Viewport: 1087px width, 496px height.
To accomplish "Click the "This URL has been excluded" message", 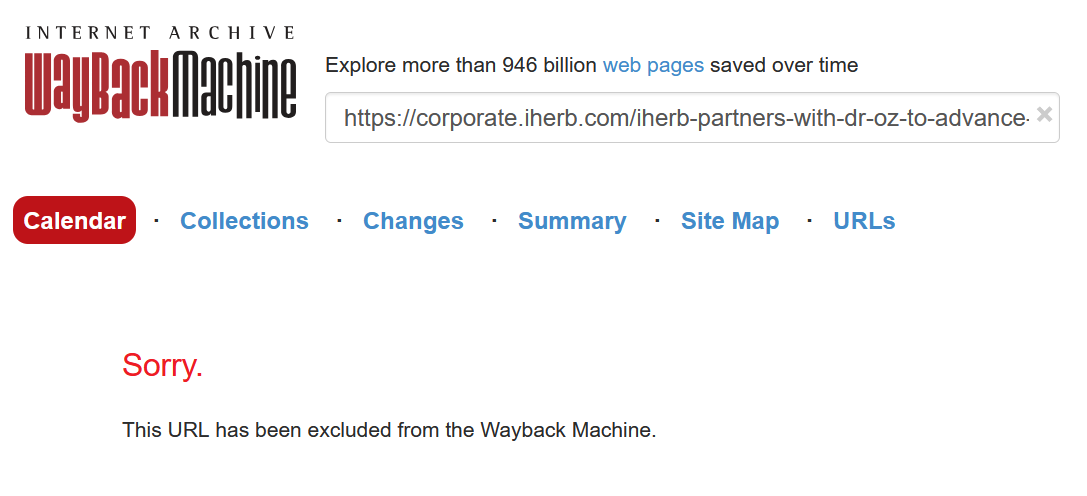I will [300, 431].
